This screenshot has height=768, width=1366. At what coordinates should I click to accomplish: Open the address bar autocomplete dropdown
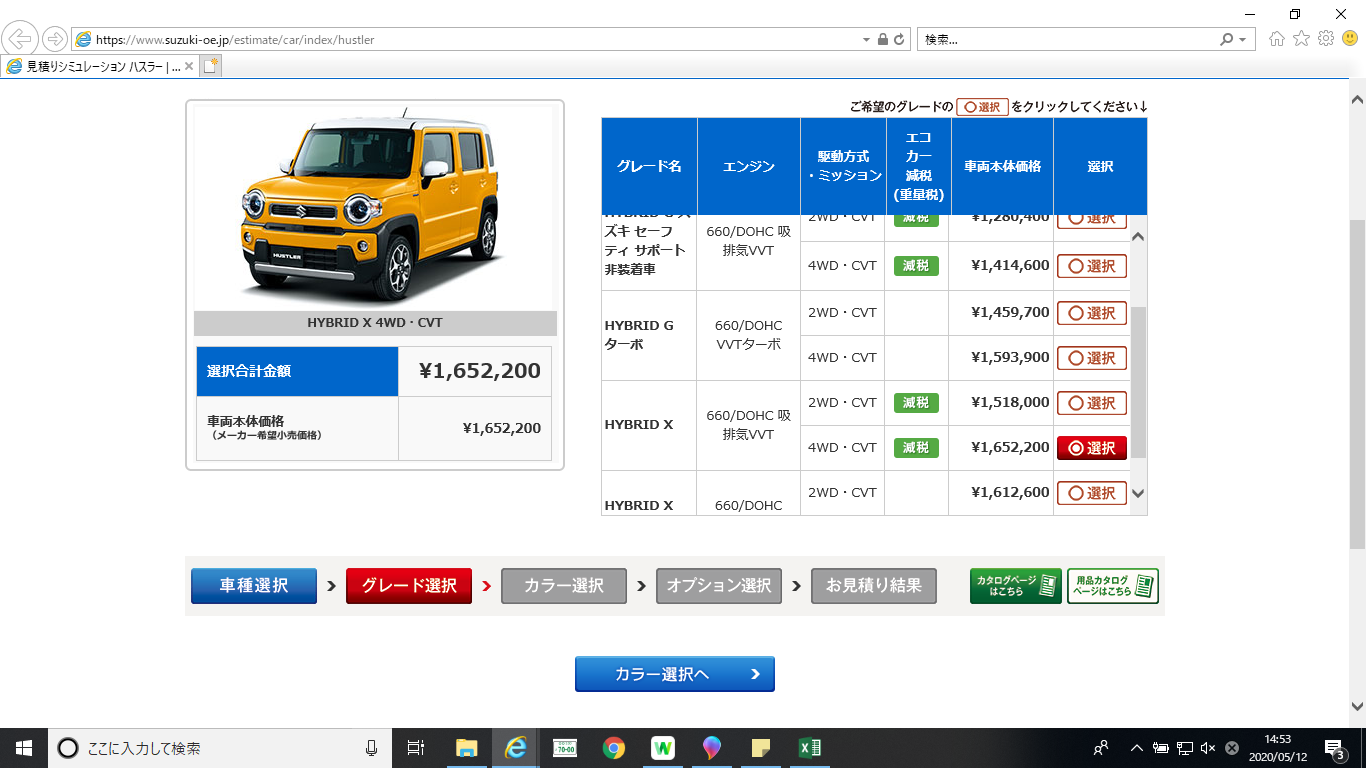click(866, 40)
